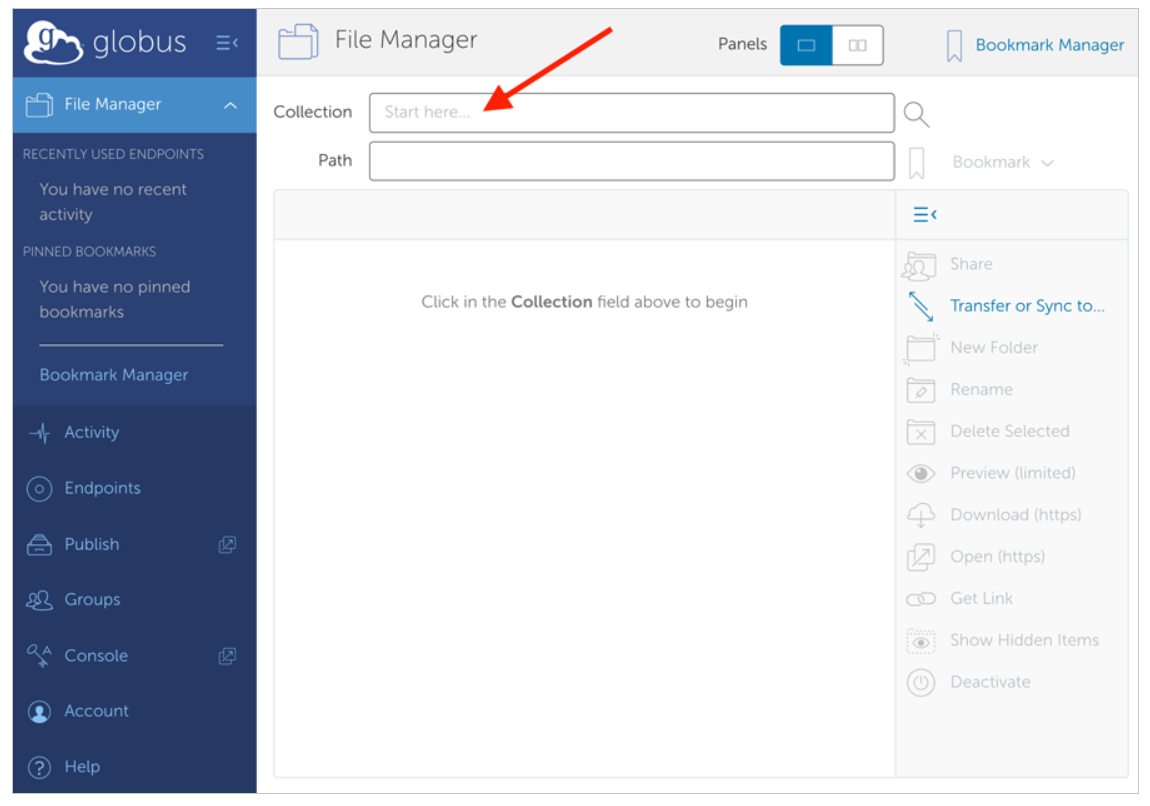Open Activity page
This screenshot has height=806, width=1150.
92,432
